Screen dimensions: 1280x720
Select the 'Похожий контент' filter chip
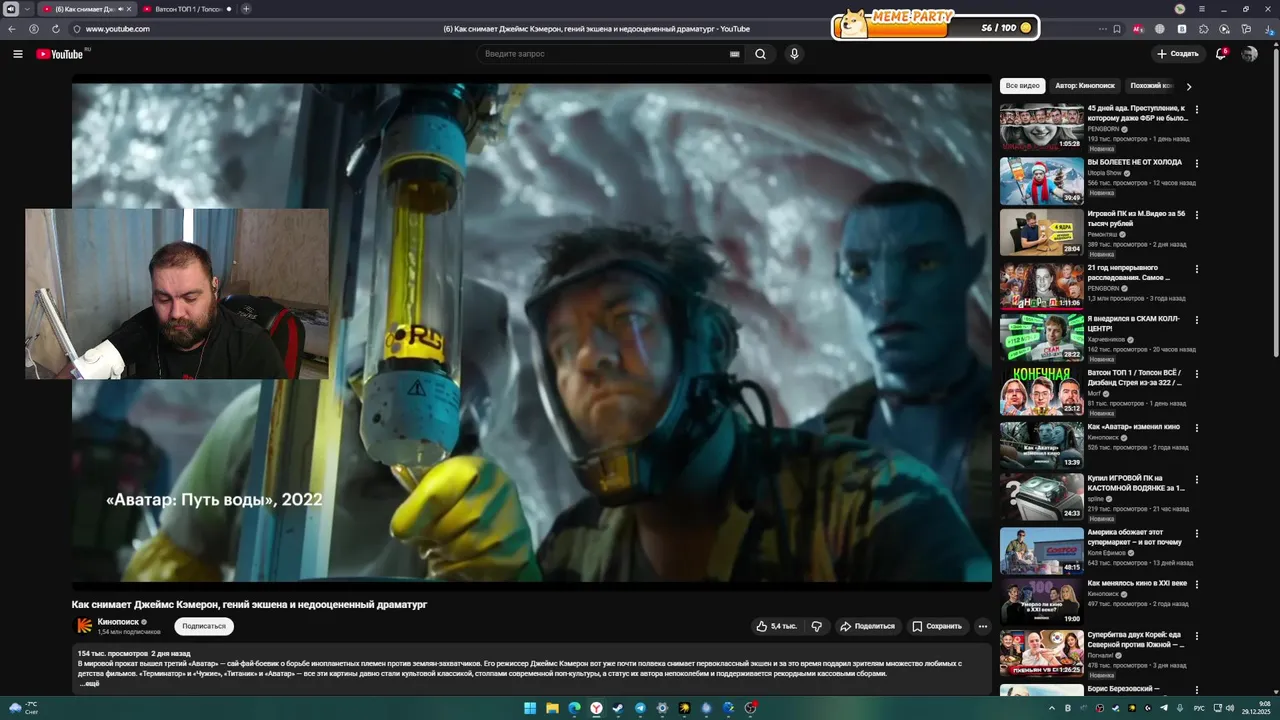(1151, 86)
